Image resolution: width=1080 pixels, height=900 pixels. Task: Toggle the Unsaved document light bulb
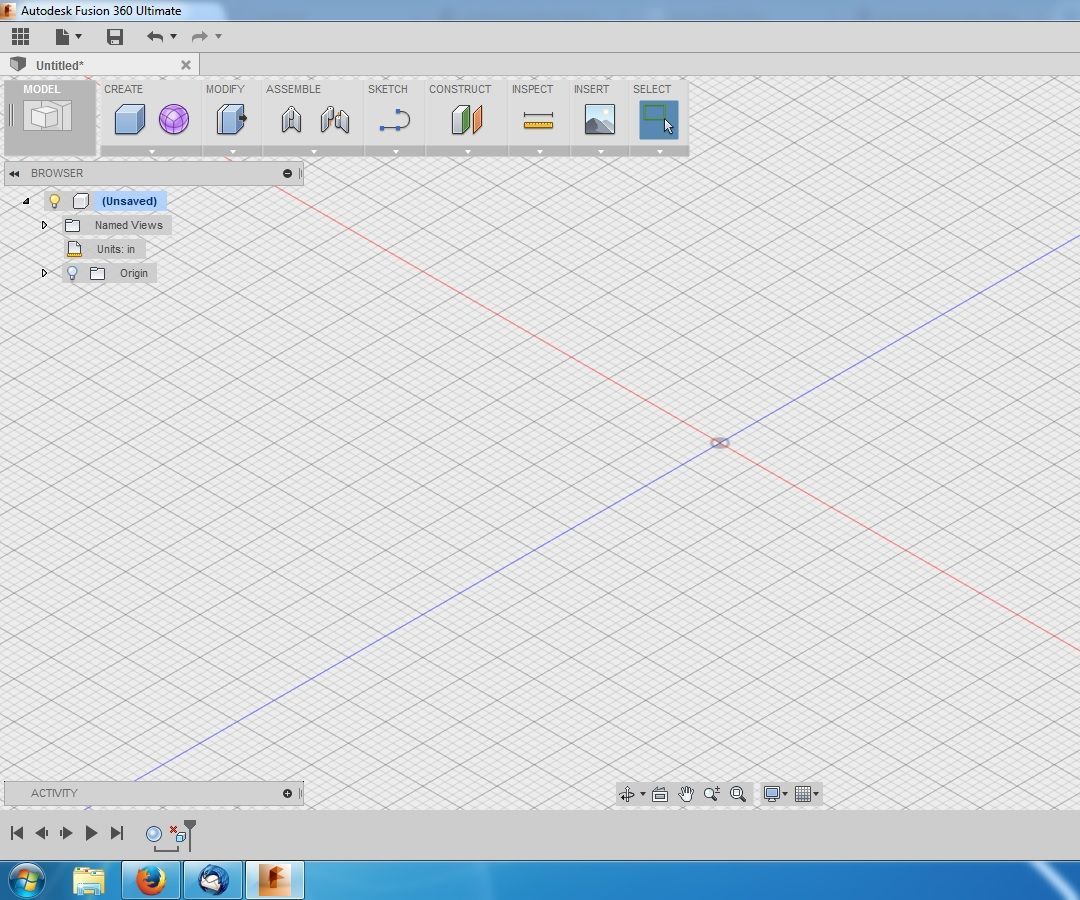pos(54,201)
